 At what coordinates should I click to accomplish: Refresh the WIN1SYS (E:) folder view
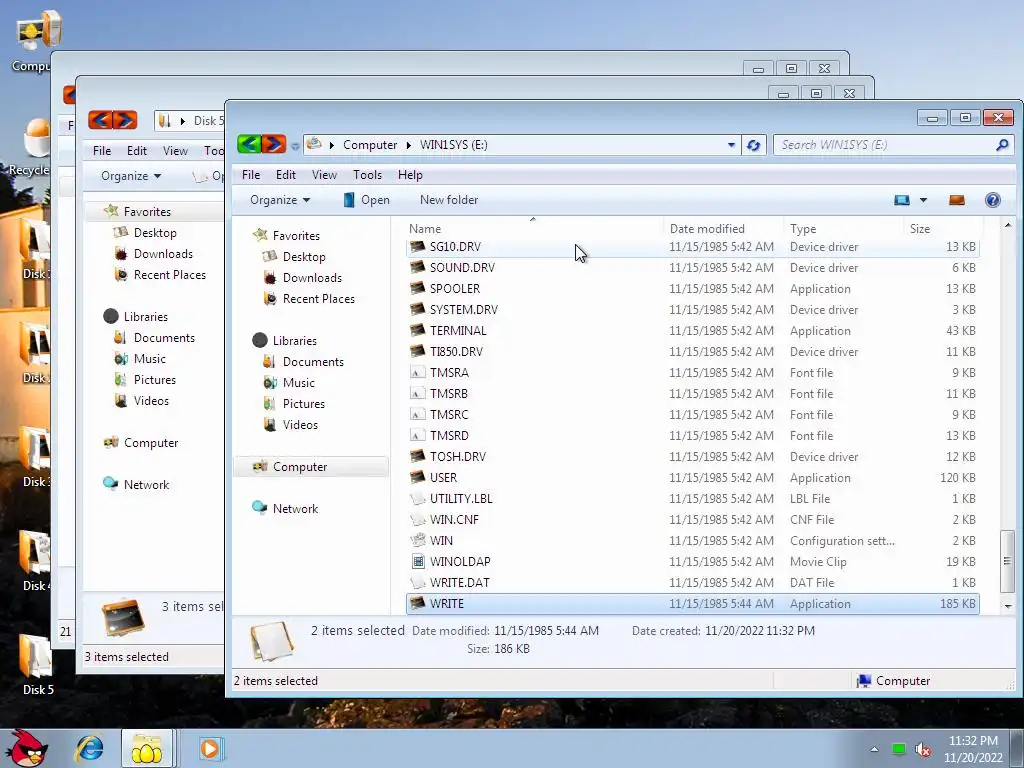754,145
